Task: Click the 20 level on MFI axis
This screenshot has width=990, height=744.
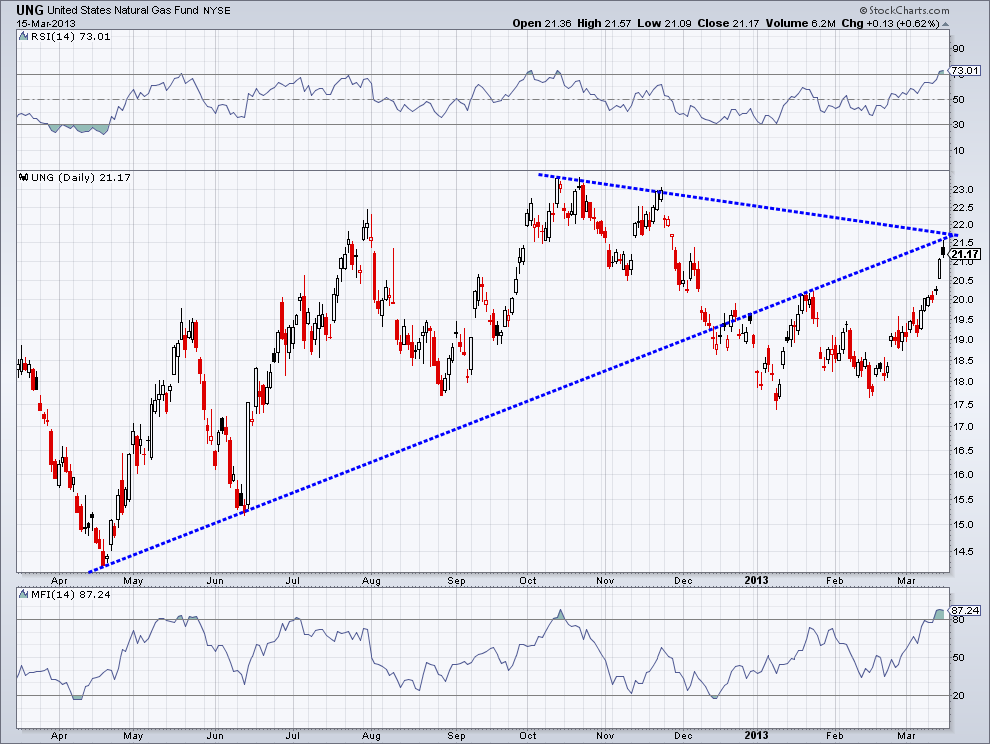Action: coord(957,696)
